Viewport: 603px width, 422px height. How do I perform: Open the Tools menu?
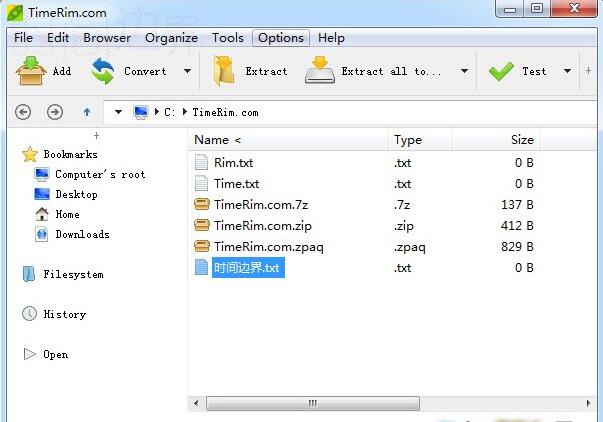[228, 38]
